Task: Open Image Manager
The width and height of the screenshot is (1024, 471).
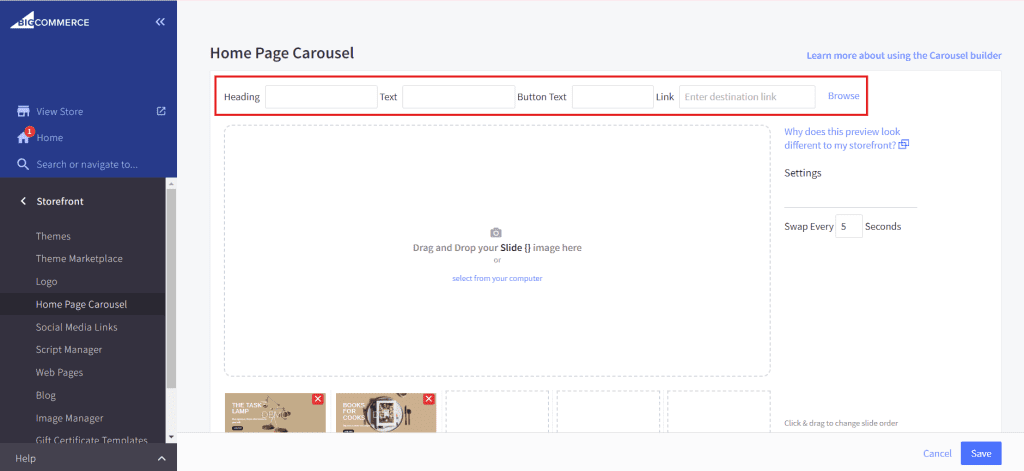Action: point(69,418)
